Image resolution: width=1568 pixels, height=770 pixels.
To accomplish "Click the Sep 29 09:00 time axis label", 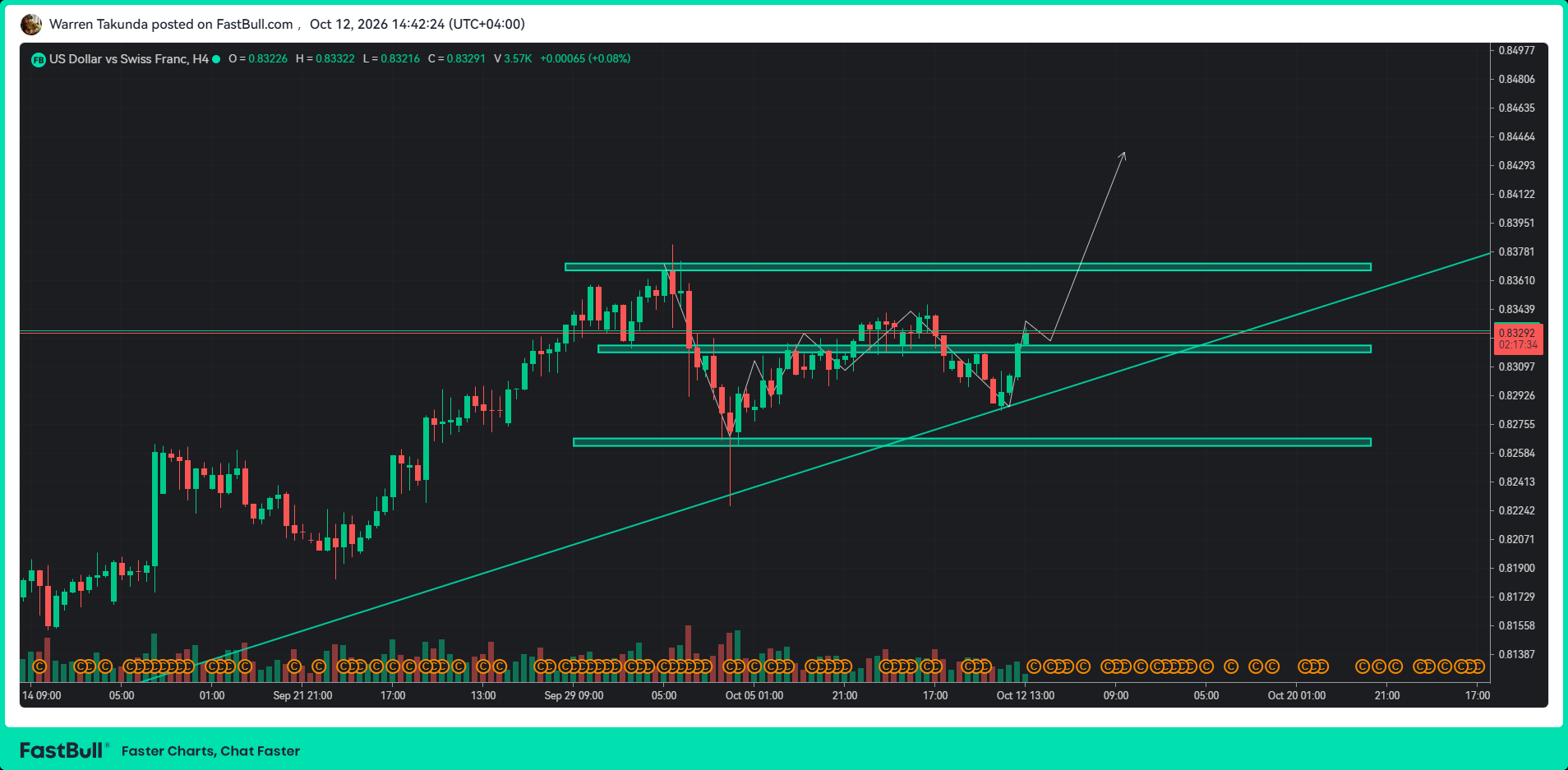I will (x=574, y=696).
